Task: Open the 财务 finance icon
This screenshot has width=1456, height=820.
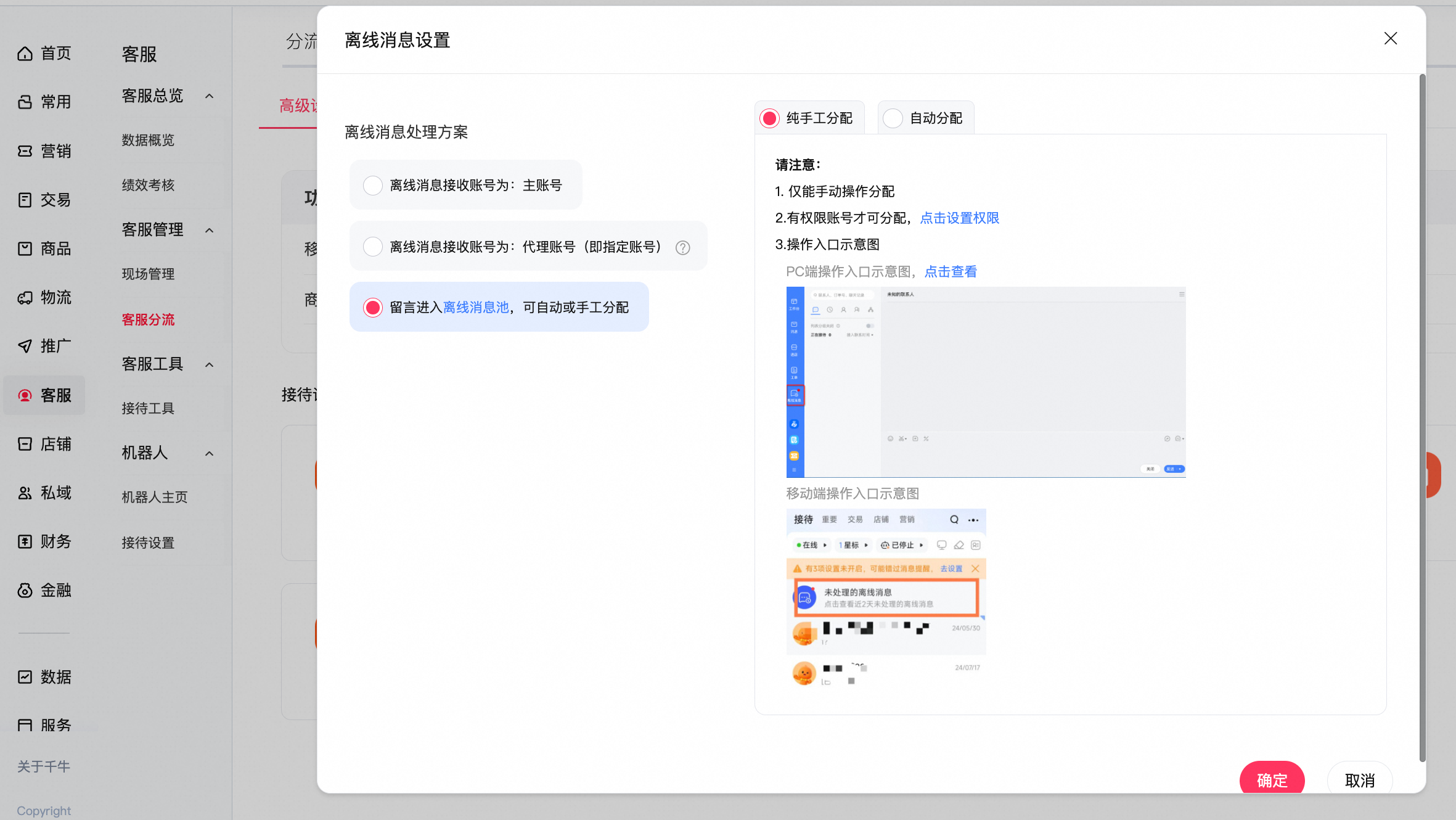Action: click(x=25, y=541)
